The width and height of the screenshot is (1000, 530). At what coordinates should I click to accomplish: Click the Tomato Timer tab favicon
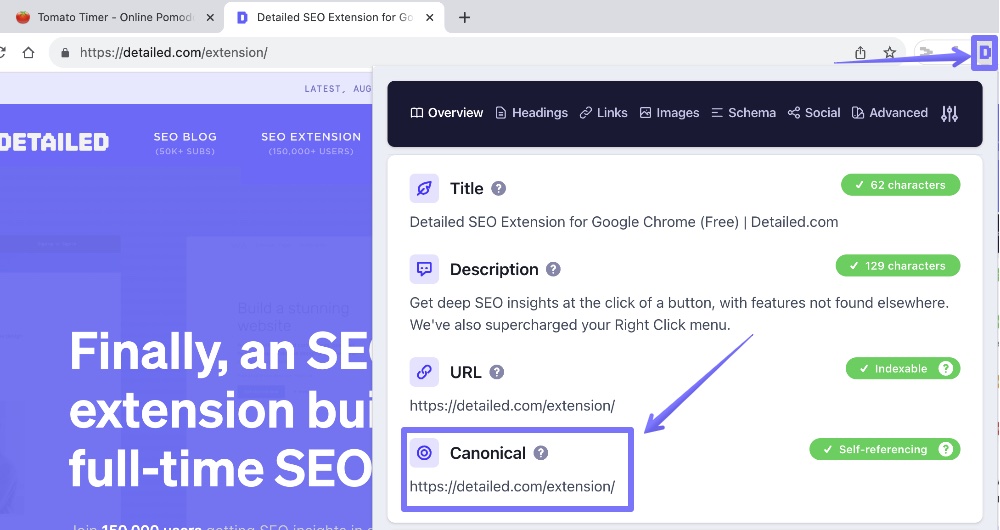(x=23, y=17)
